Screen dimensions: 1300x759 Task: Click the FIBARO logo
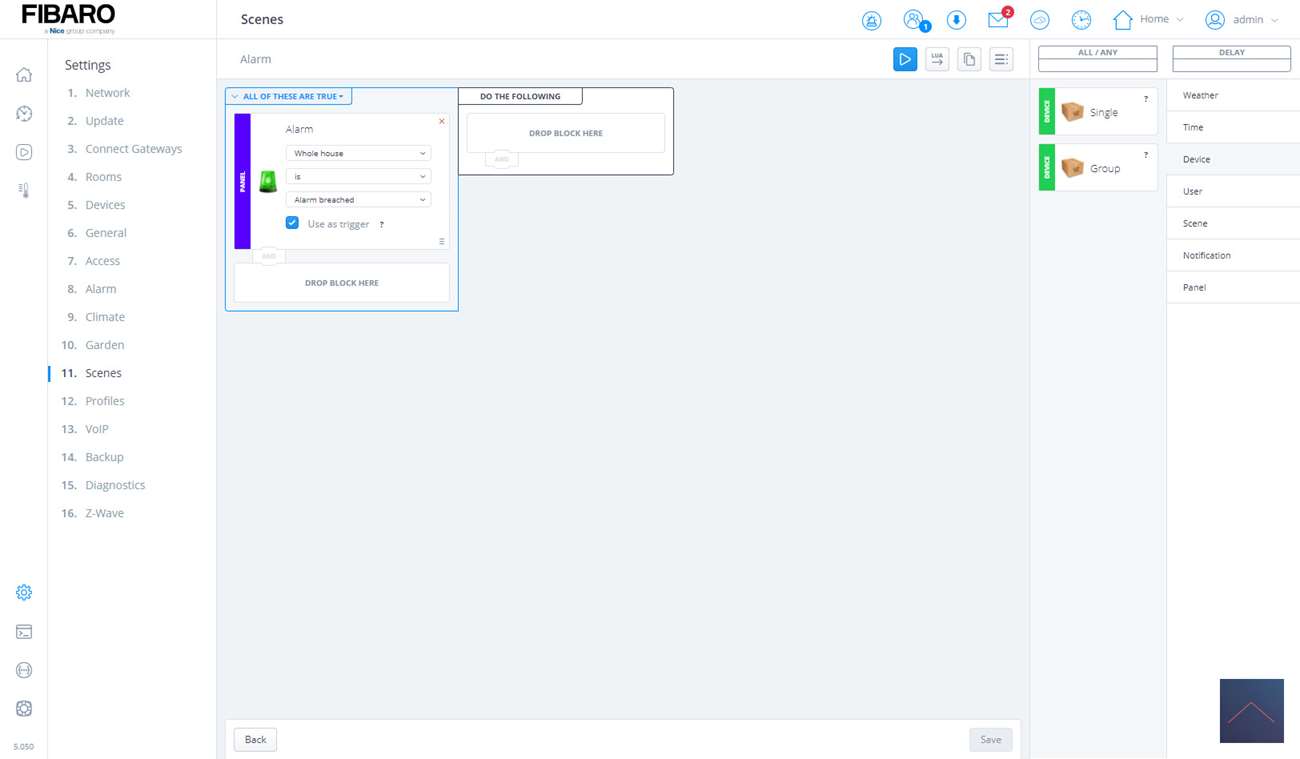[68, 18]
